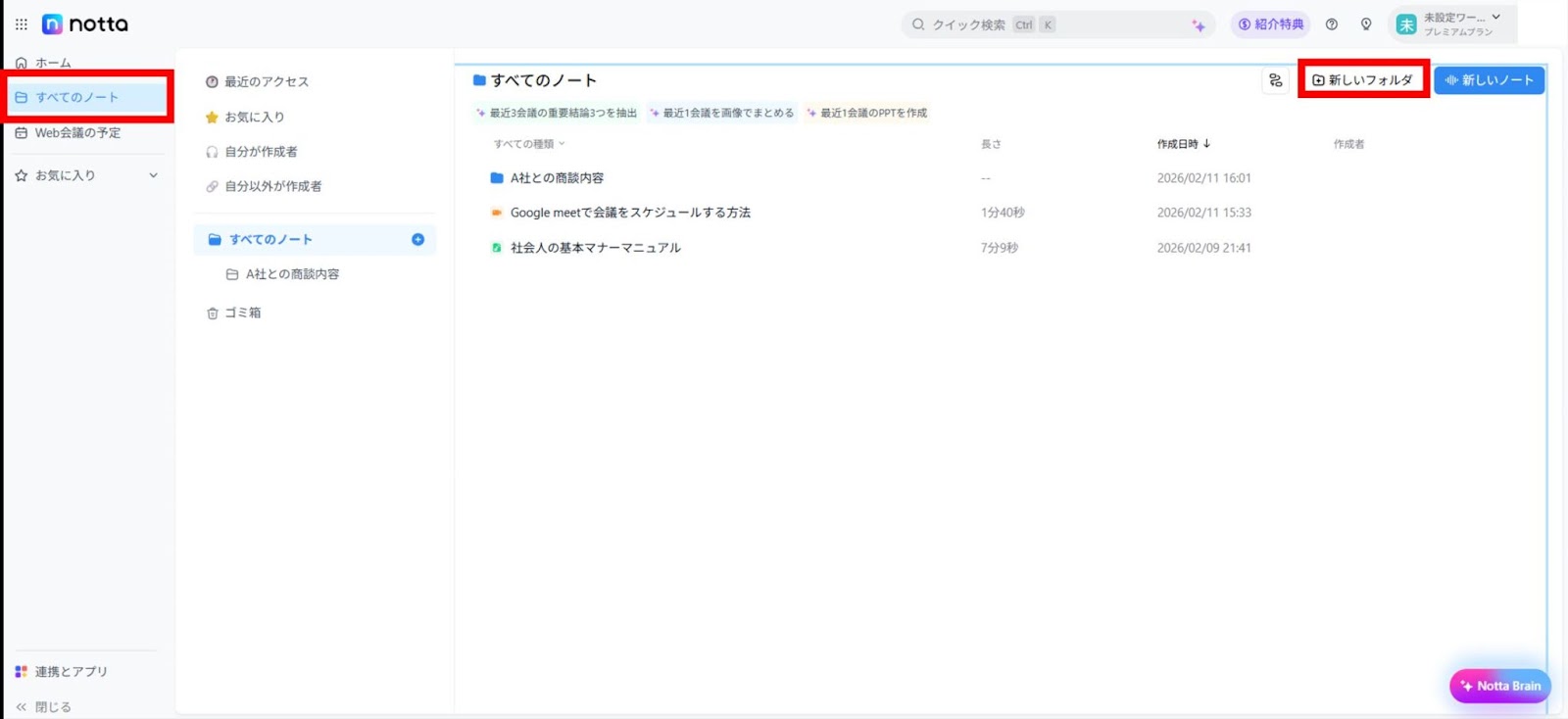The image size is (1568, 719).
Task: Create 新しいノート
Action: [x=1489, y=80]
